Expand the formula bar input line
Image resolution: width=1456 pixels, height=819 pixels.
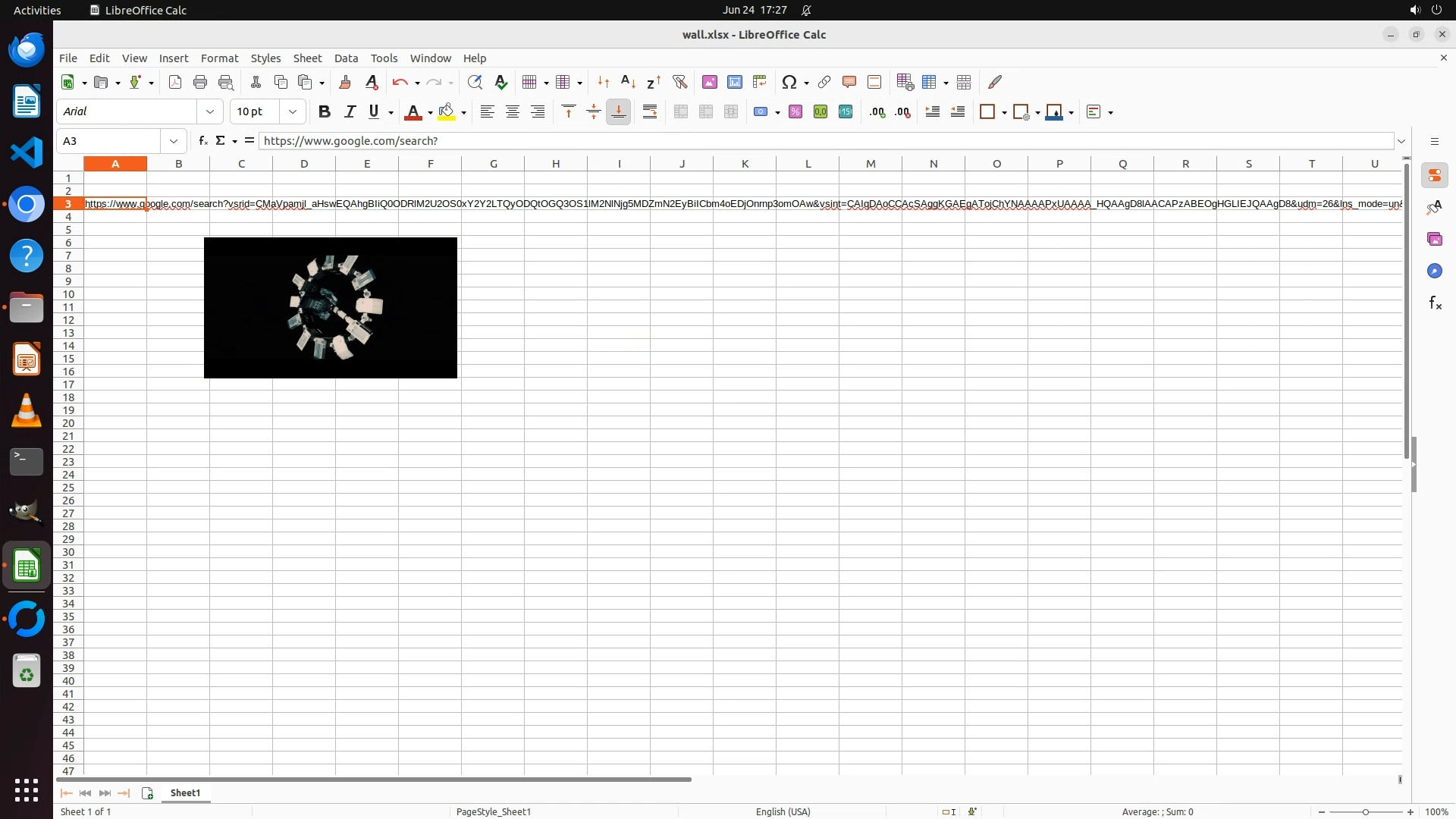pyautogui.click(x=1401, y=141)
